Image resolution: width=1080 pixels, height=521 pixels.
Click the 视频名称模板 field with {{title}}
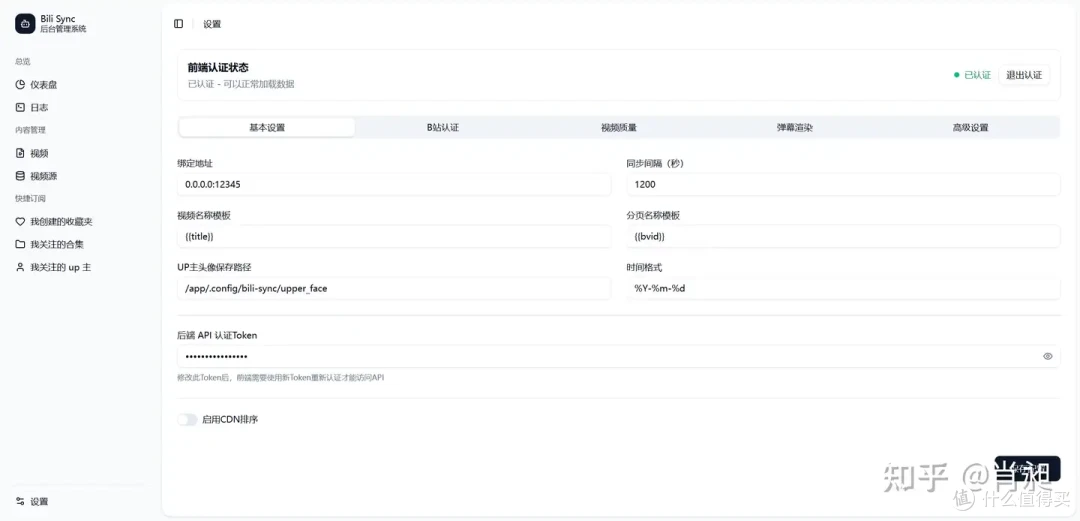point(394,236)
